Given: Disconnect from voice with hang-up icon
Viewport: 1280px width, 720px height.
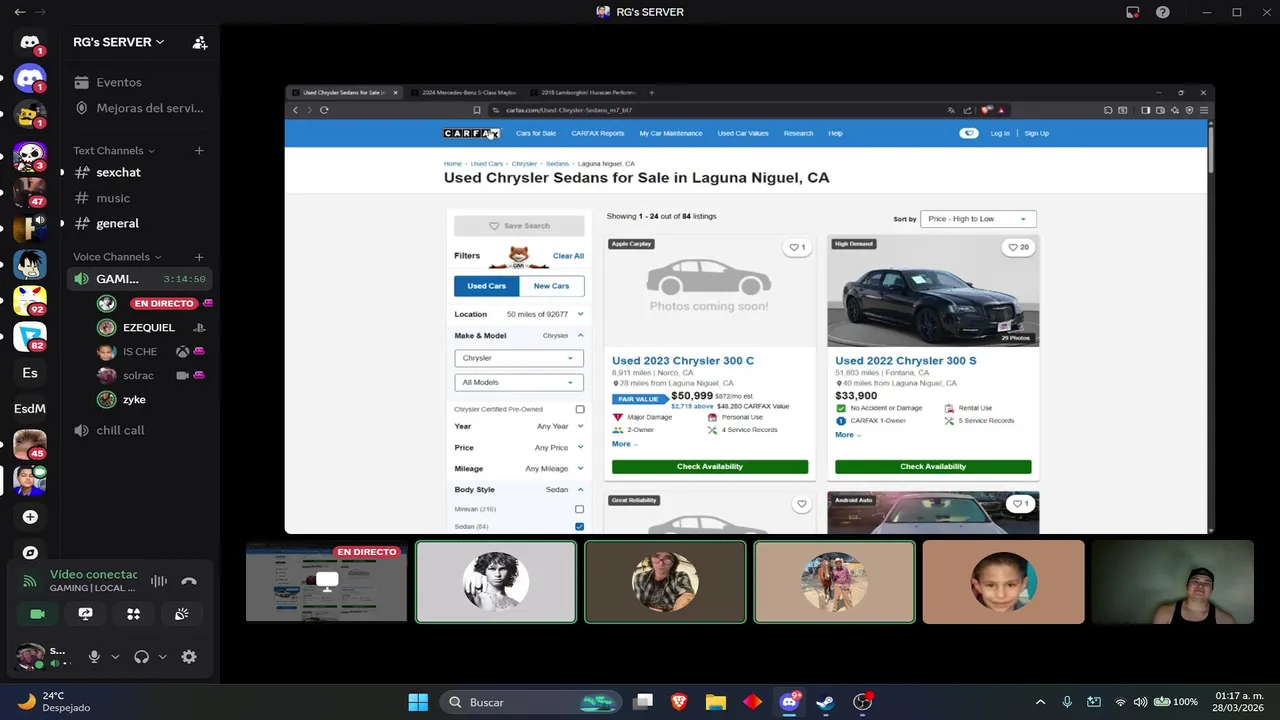Looking at the screenshot, I should click(189, 581).
